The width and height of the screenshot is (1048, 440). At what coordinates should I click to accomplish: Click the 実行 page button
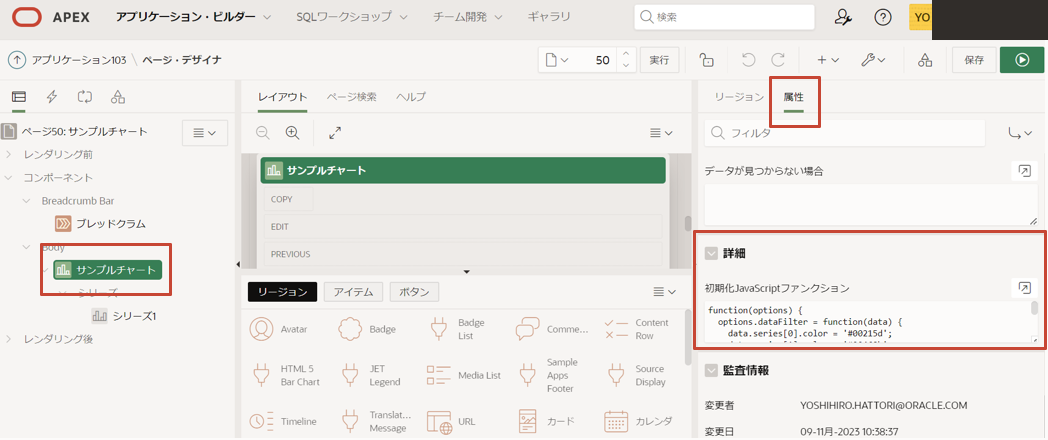pos(659,60)
